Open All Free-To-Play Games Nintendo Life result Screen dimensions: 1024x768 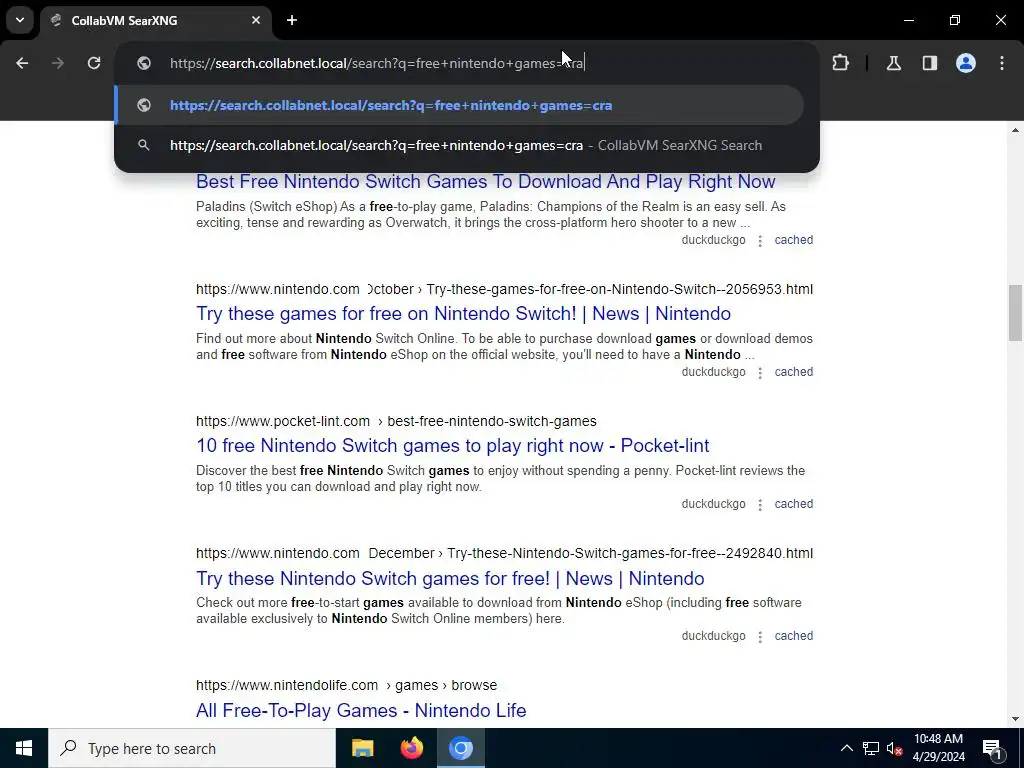(361, 711)
